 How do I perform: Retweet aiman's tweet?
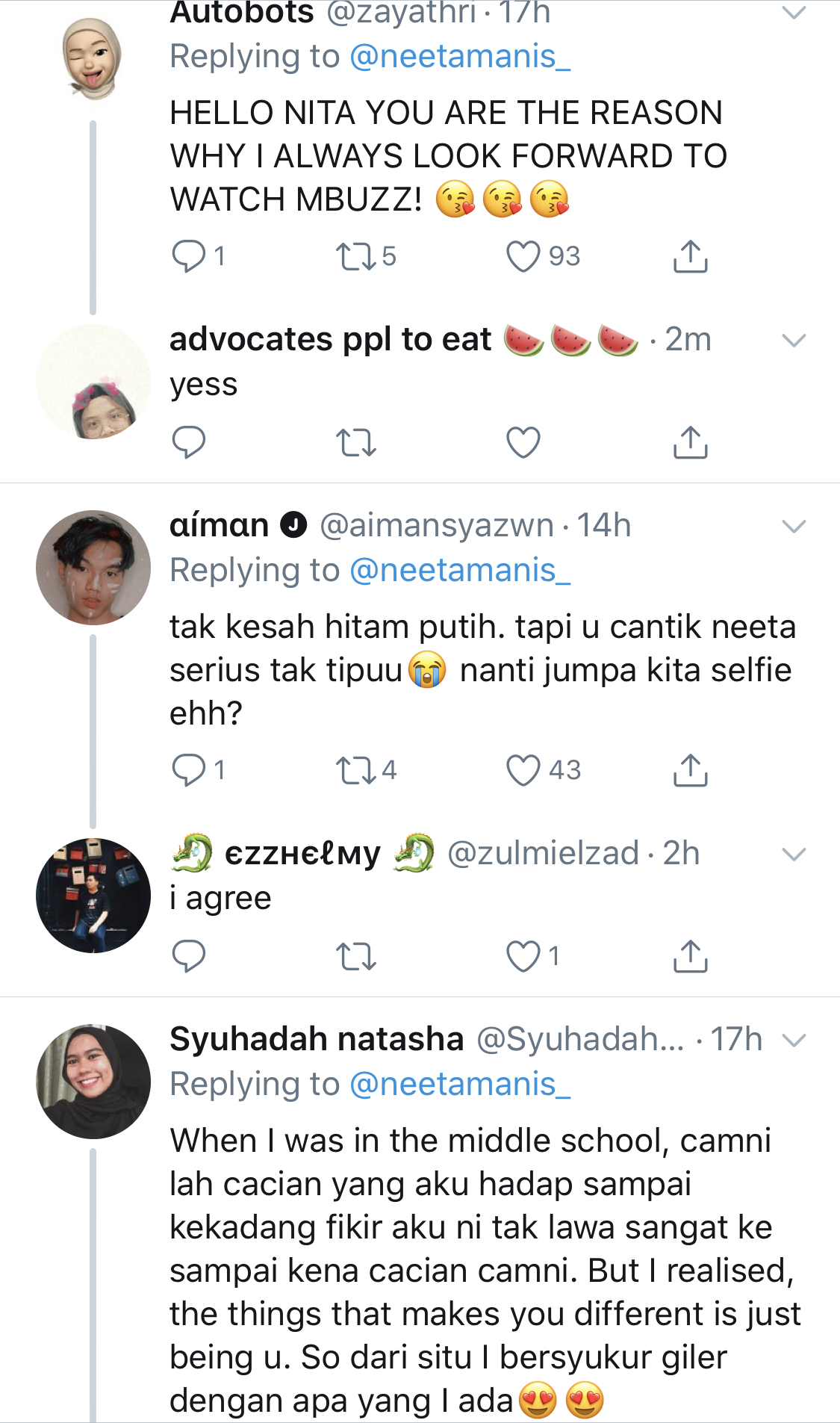(x=356, y=770)
